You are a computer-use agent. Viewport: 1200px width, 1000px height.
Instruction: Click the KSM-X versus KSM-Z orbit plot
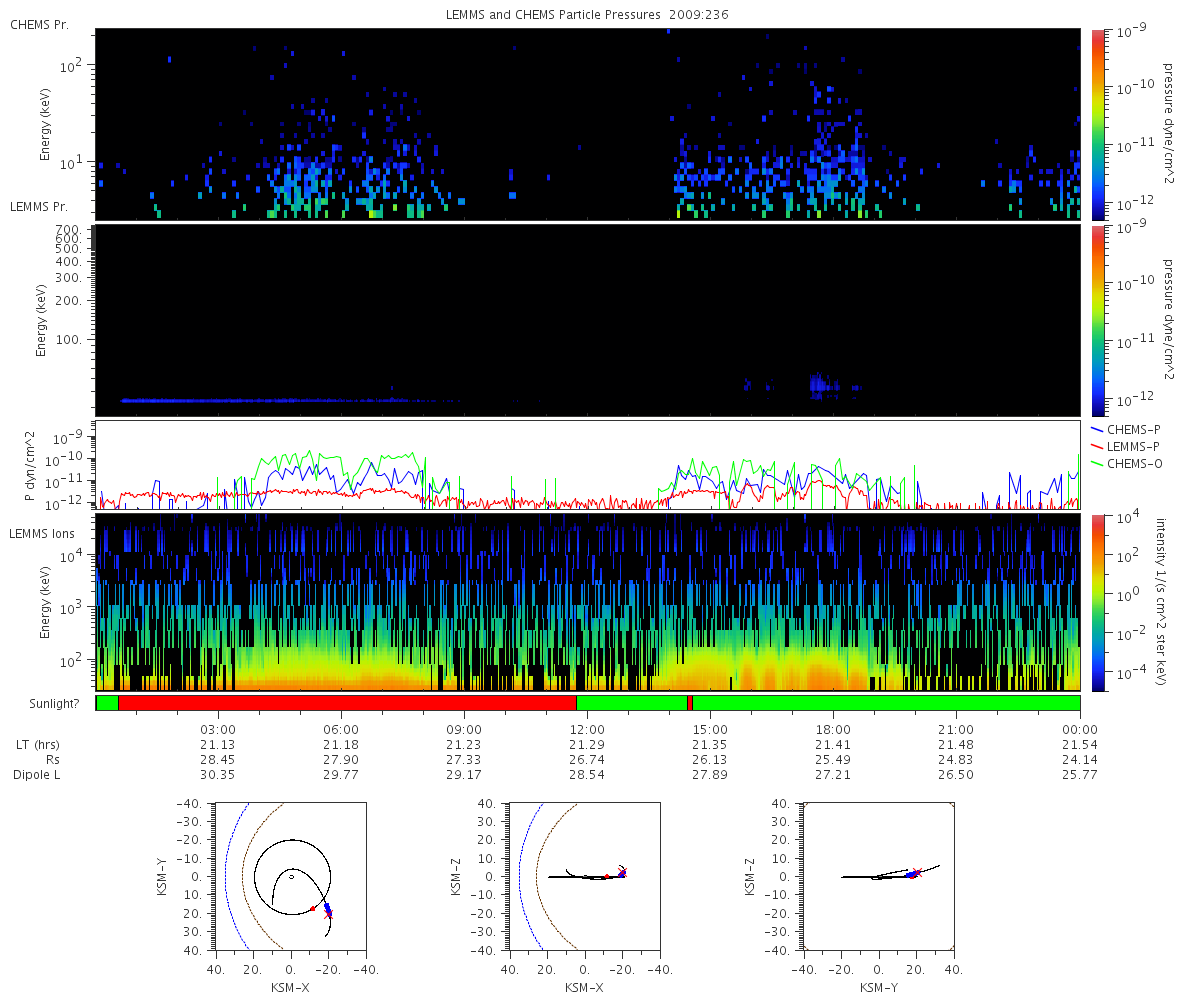pyautogui.click(x=583, y=876)
